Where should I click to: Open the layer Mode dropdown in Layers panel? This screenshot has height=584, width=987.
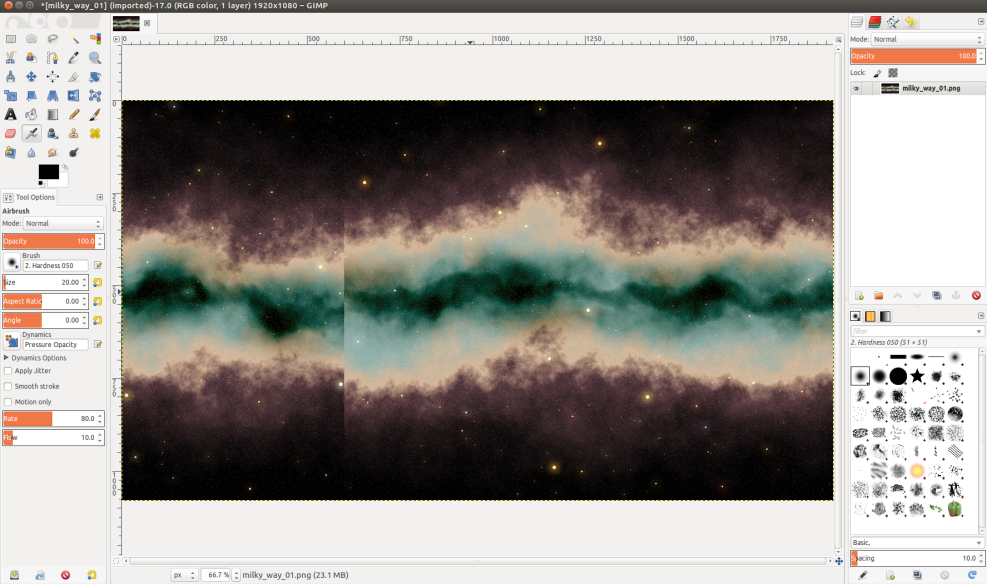927,39
